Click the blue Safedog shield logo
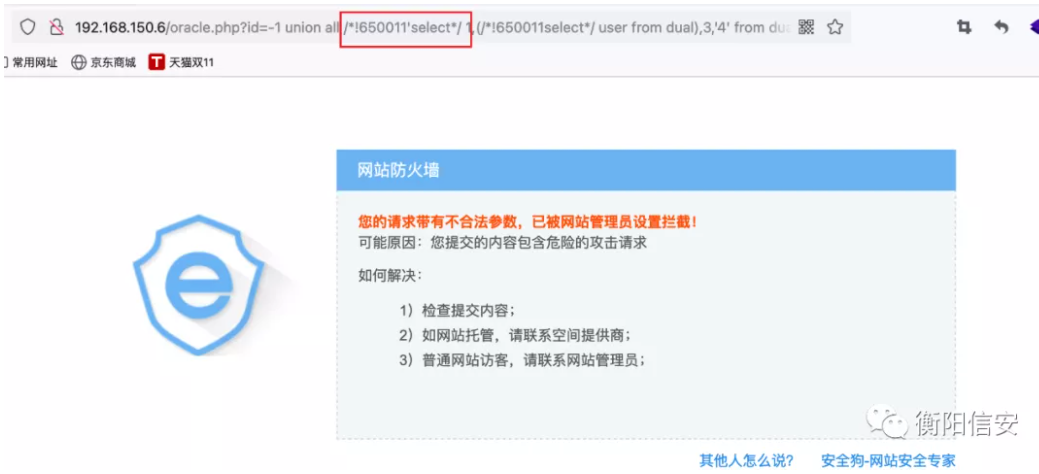 199,284
